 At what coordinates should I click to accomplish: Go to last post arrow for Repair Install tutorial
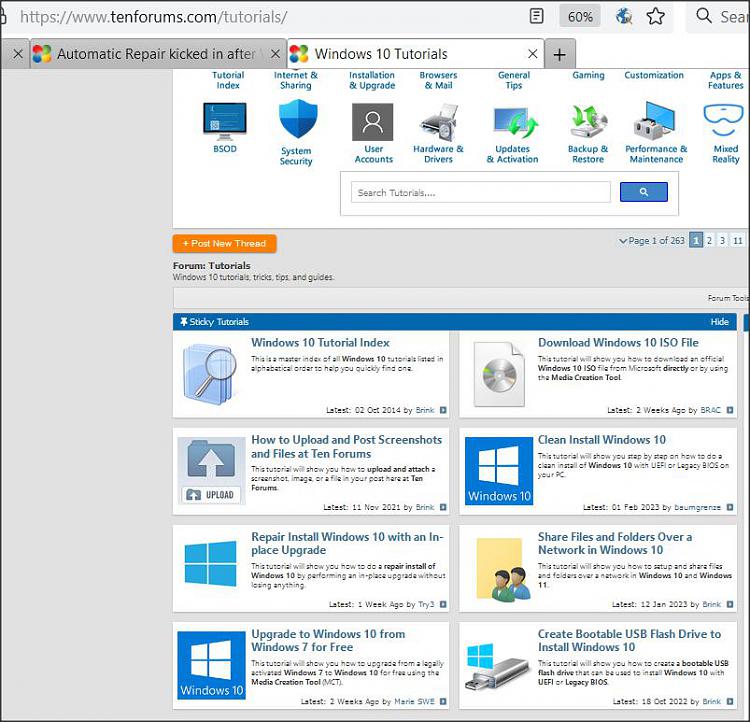coord(443,604)
